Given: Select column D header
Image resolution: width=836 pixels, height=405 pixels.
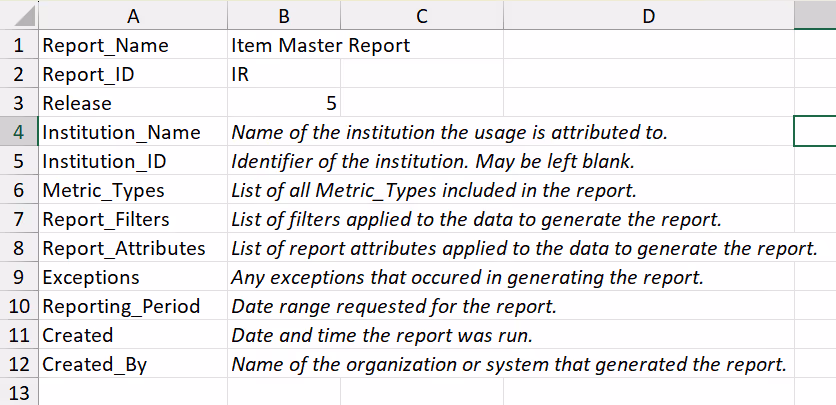Looking at the screenshot, I should [648, 16].
